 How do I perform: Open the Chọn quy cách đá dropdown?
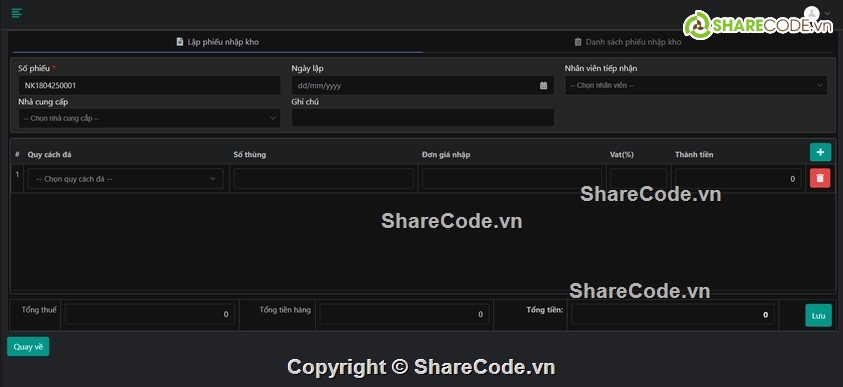(x=126, y=179)
